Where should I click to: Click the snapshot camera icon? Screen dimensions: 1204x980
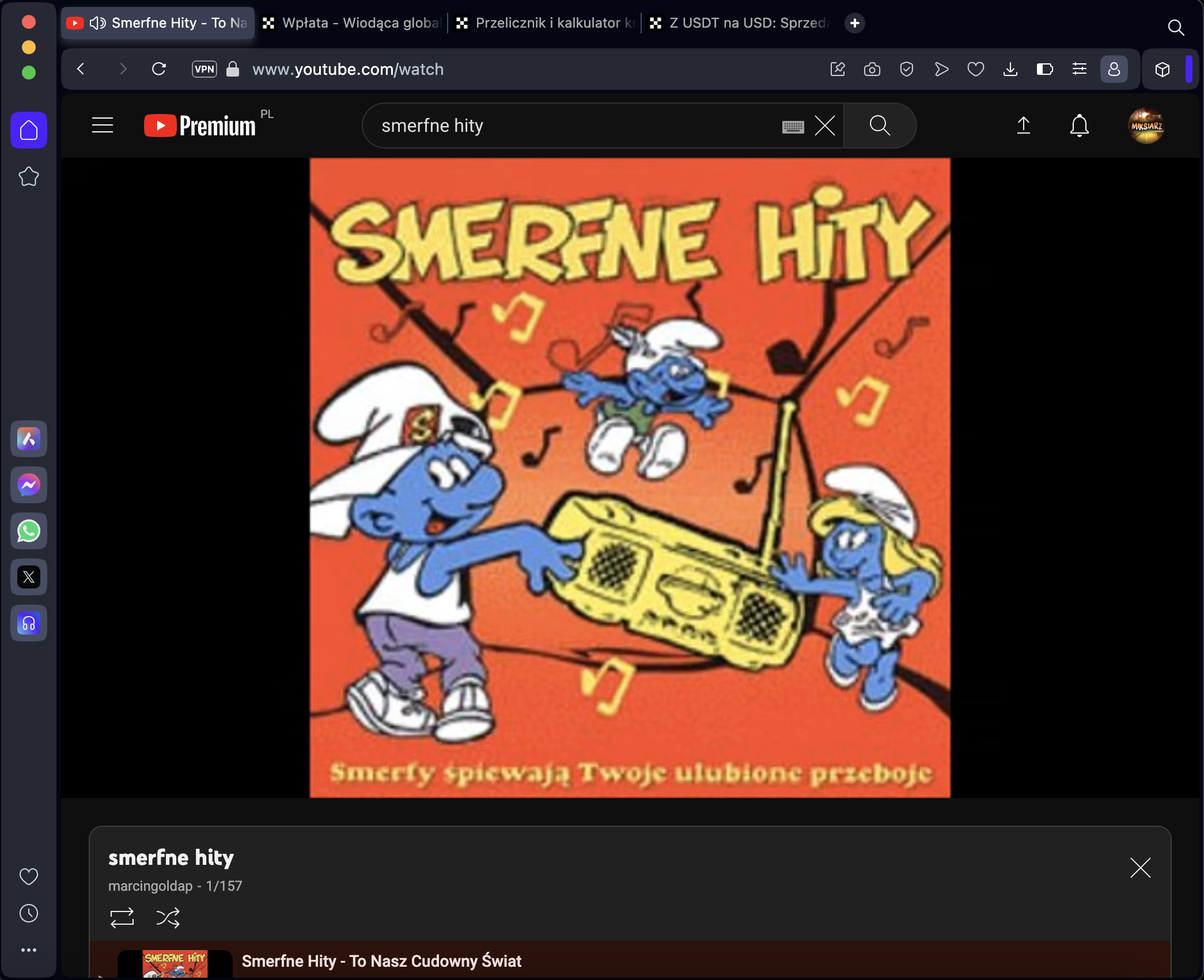click(872, 69)
